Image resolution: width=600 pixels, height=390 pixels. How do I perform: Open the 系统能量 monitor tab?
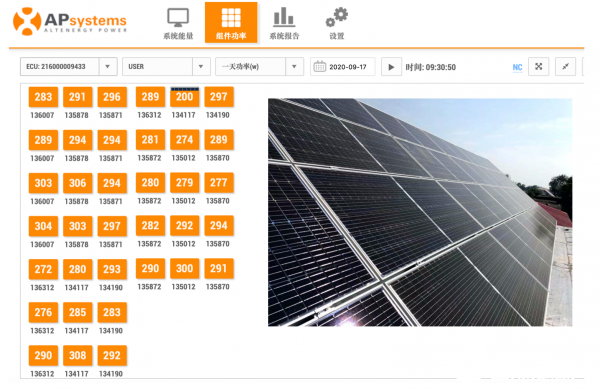[178, 23]
